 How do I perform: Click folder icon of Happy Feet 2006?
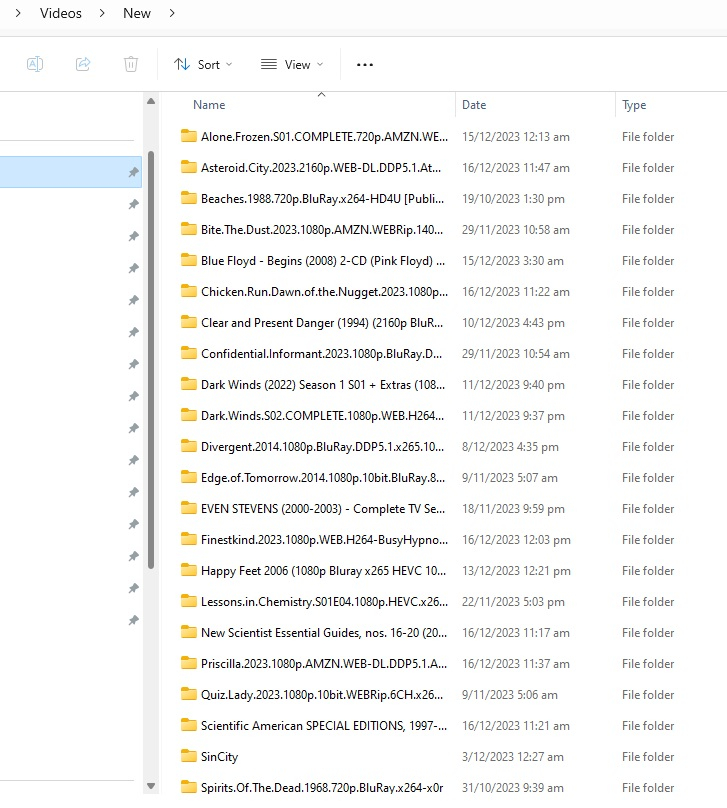coord(189,570)
